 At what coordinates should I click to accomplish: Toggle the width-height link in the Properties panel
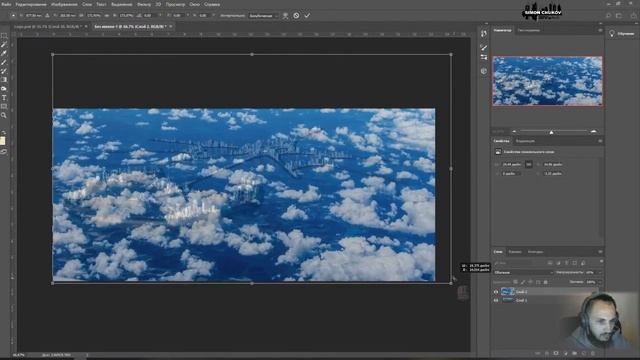(x=529, y=164)
